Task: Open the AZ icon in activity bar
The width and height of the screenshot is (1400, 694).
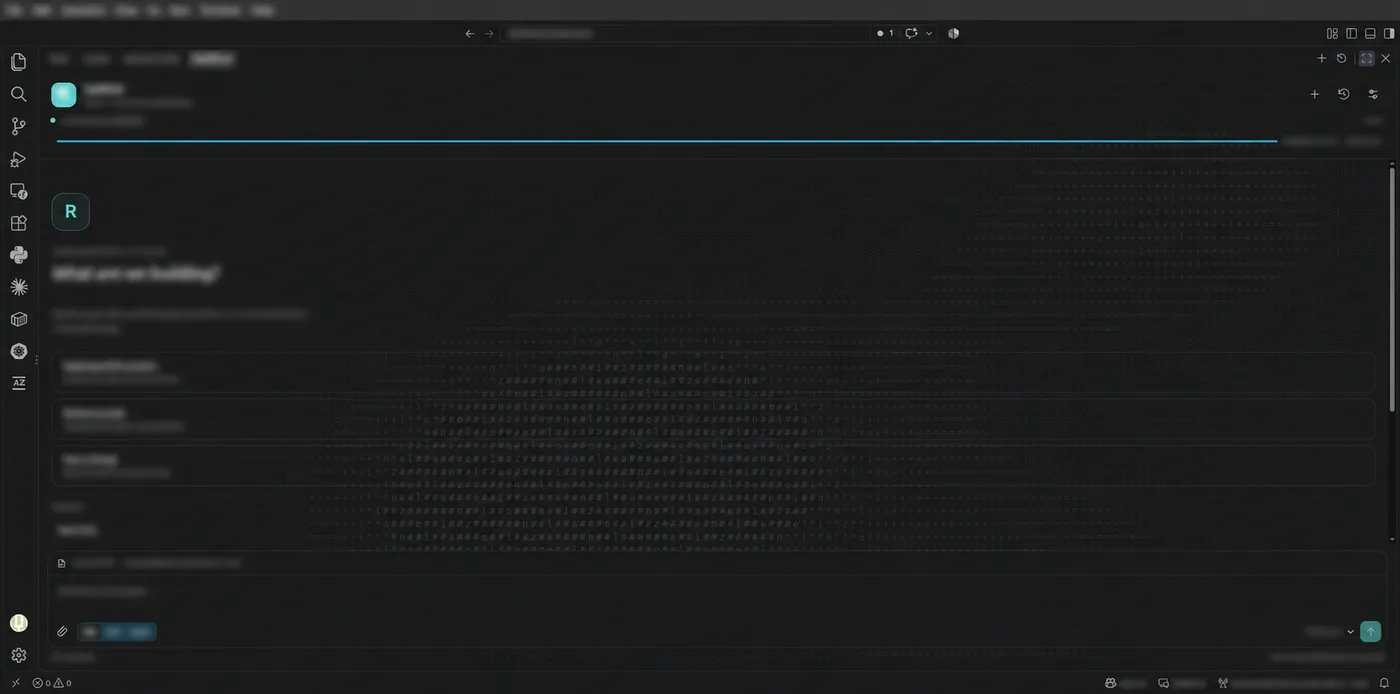Action: pyautogui.click(x=18, y=383)
